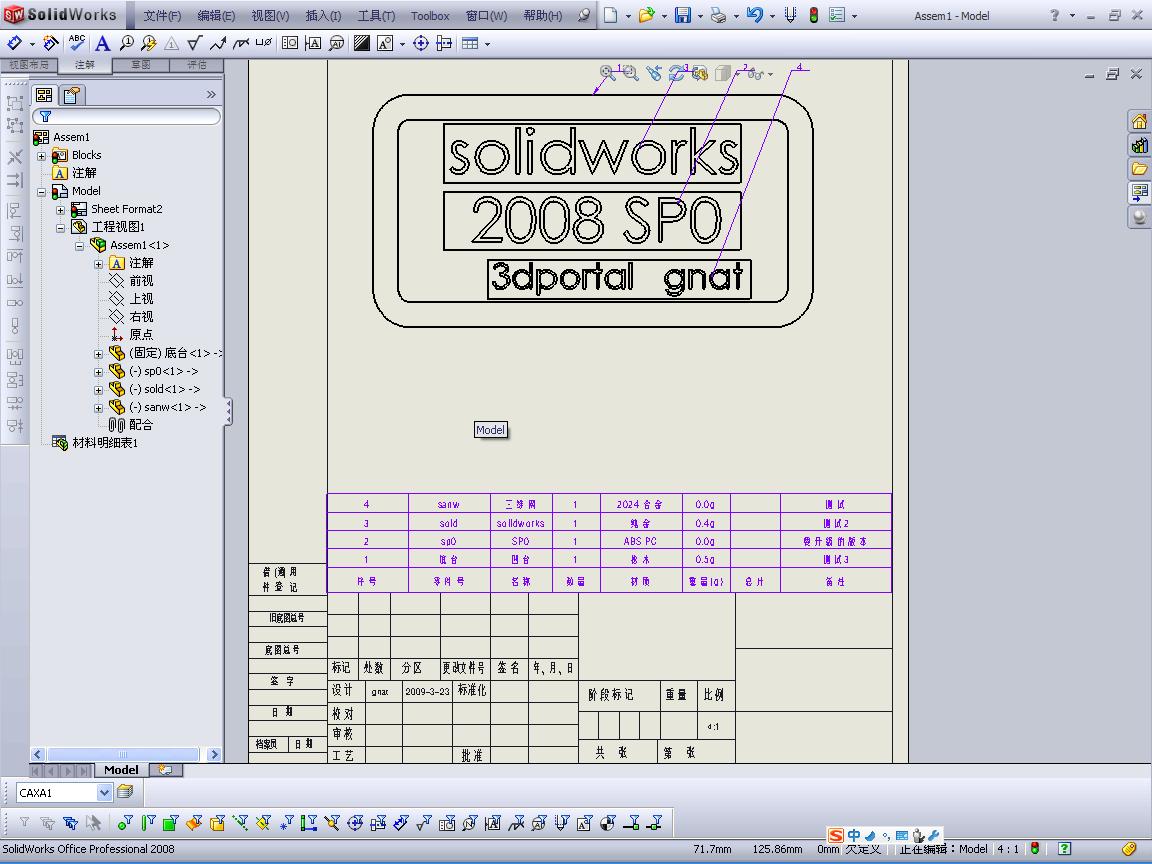
Task: Expand the Sheet Format2 node
Action: 61,210
